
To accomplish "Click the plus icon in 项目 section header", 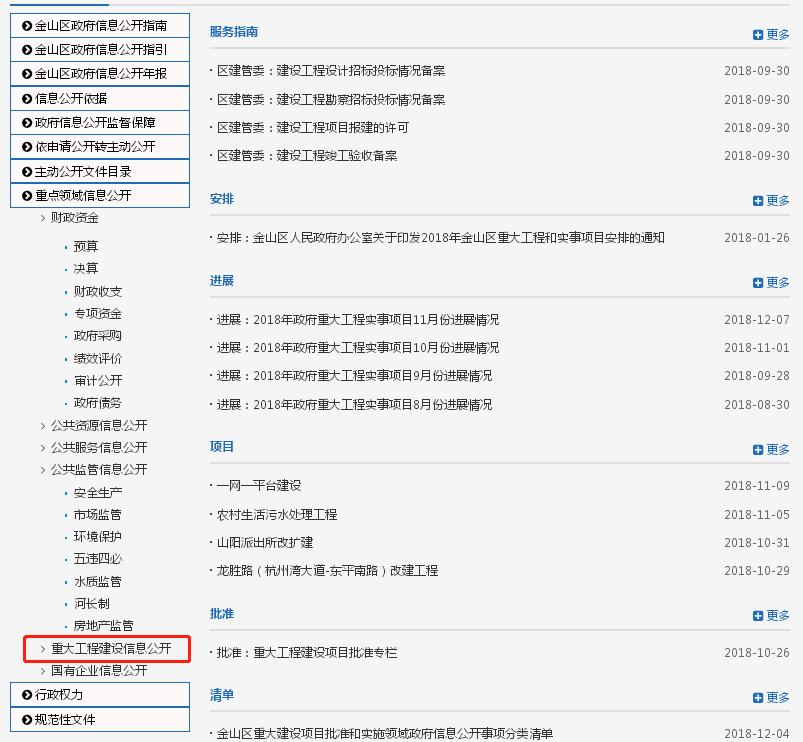I will pos(758,450).
